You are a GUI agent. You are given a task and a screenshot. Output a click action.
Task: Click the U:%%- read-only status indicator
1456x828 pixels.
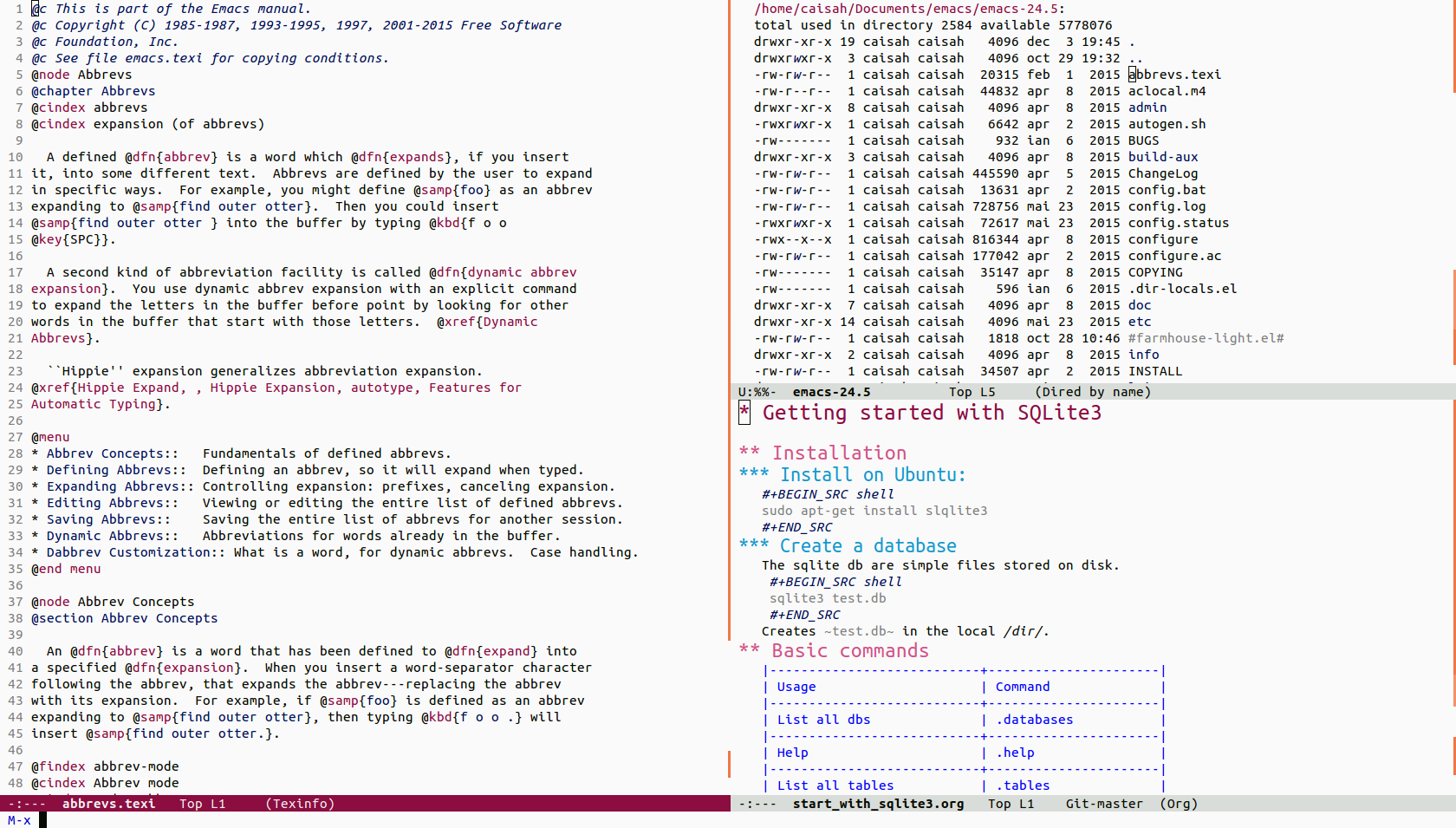tap(757, 392)
